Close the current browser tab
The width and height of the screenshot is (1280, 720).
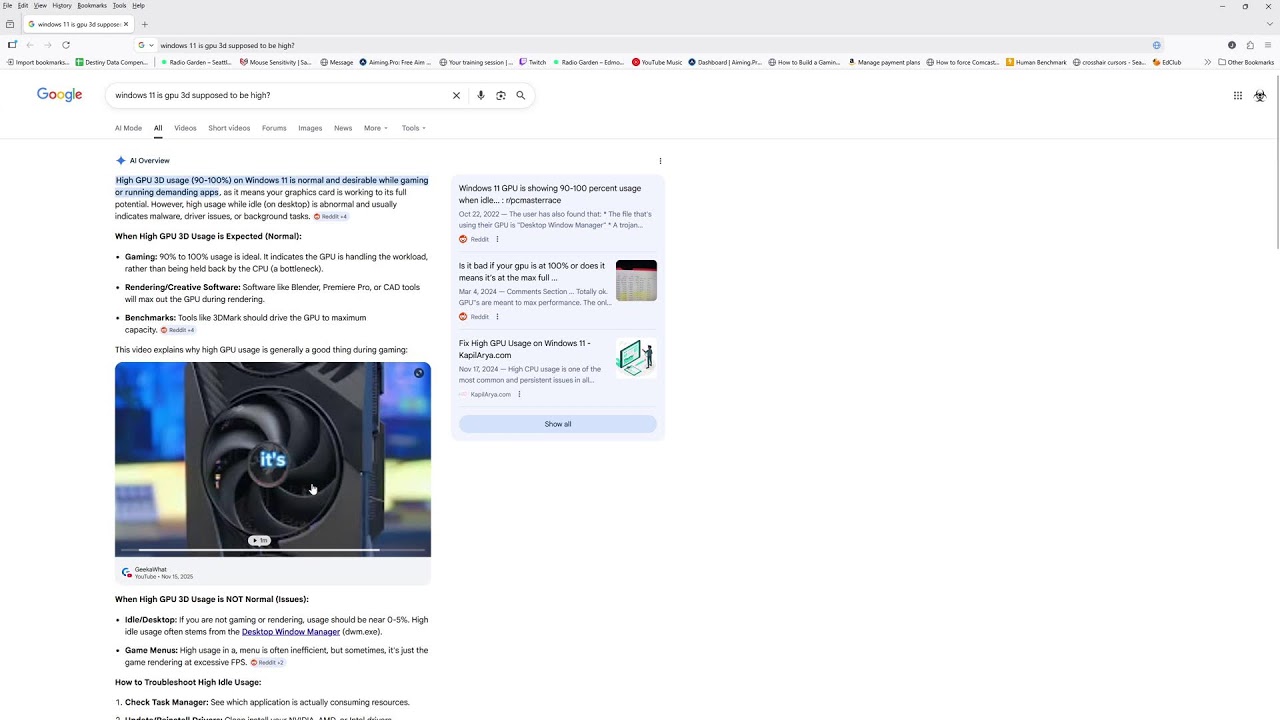pos(127,24)
